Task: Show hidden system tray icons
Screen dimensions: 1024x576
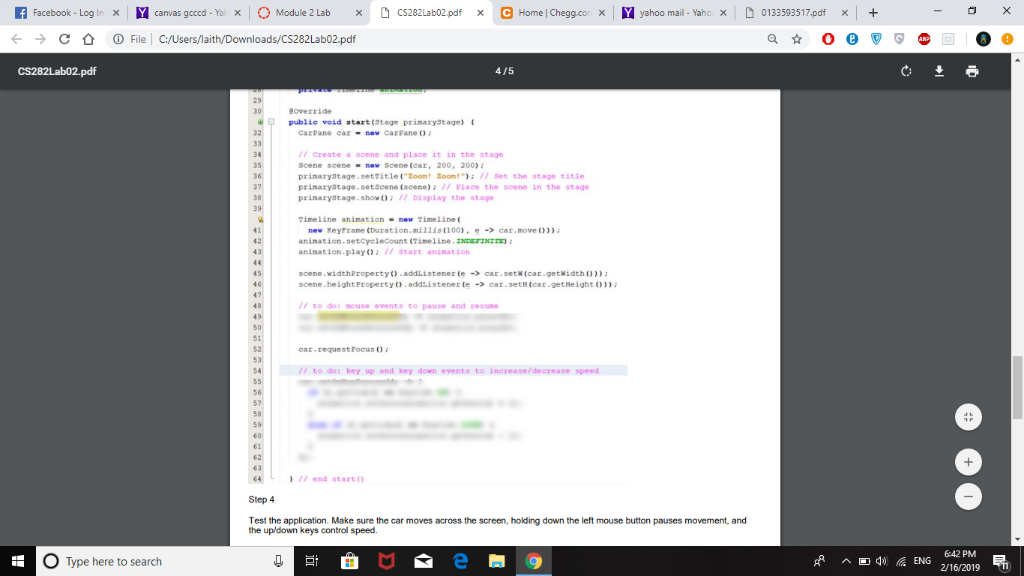Action: (x=846, y=561)
